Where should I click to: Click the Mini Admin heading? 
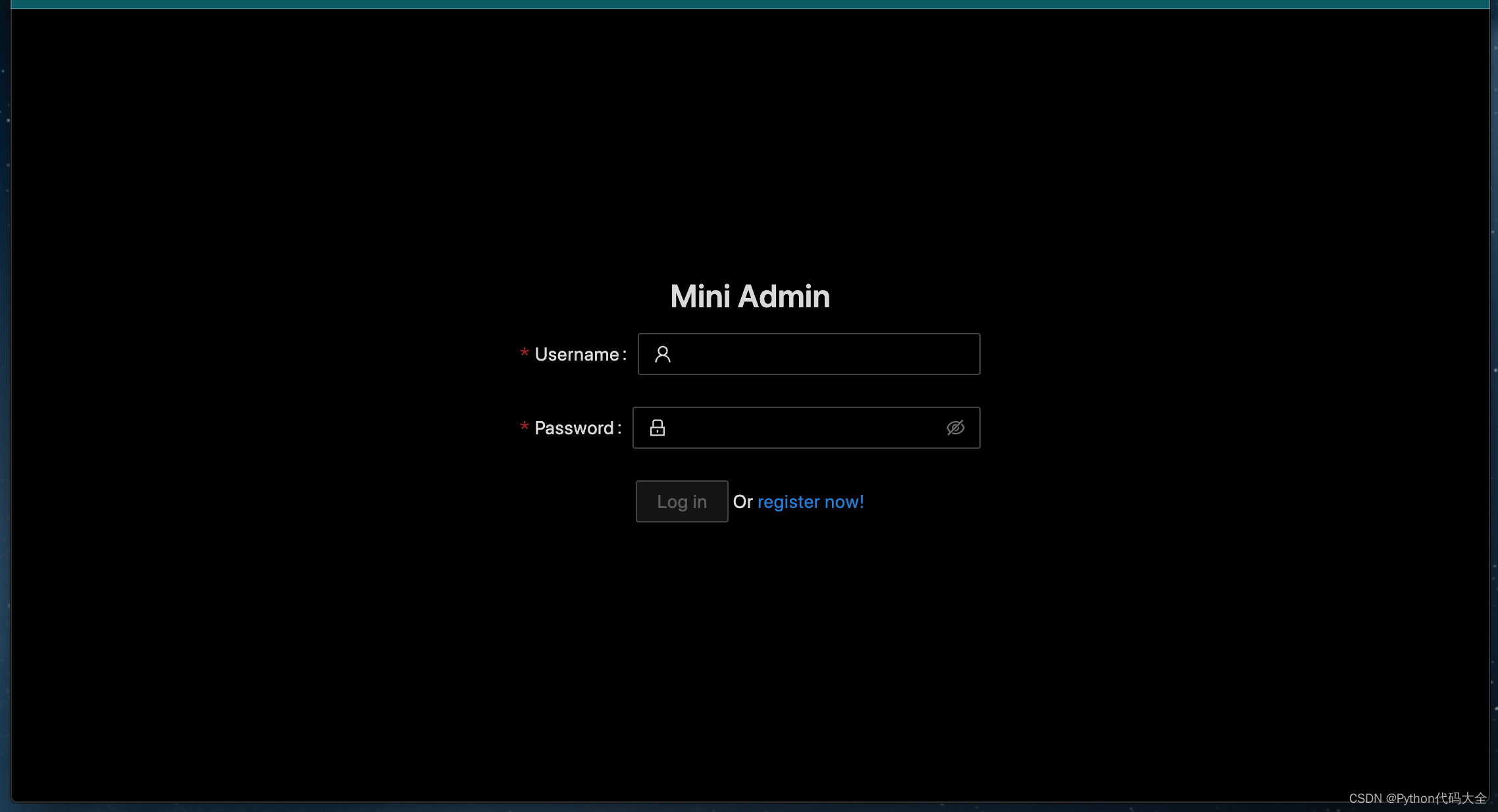coord(750,296)
